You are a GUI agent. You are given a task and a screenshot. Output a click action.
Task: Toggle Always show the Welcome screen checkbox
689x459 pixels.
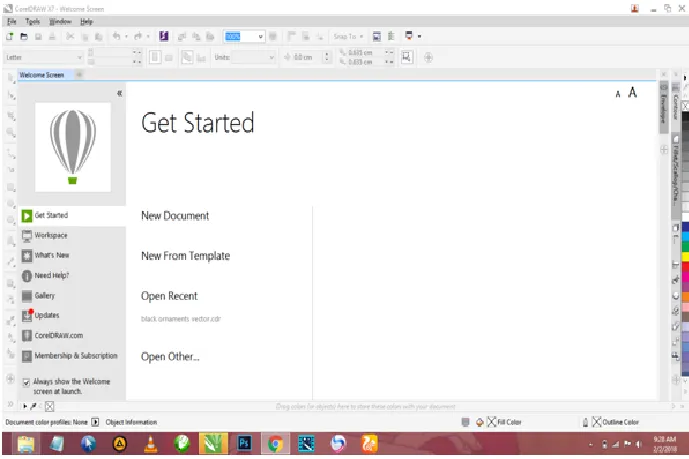tap(26, 382)
